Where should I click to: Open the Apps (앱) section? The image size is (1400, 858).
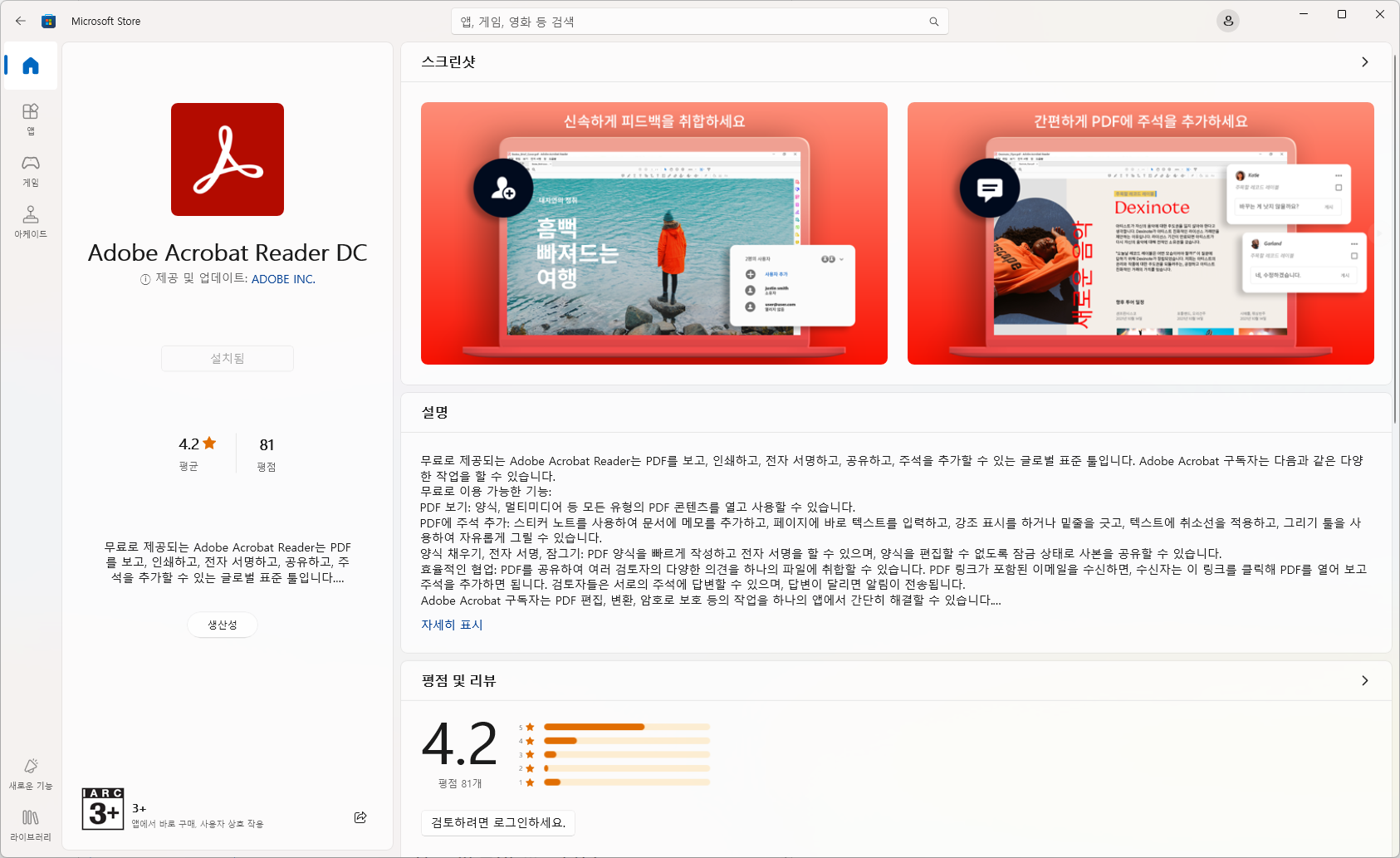click(31, 119)
